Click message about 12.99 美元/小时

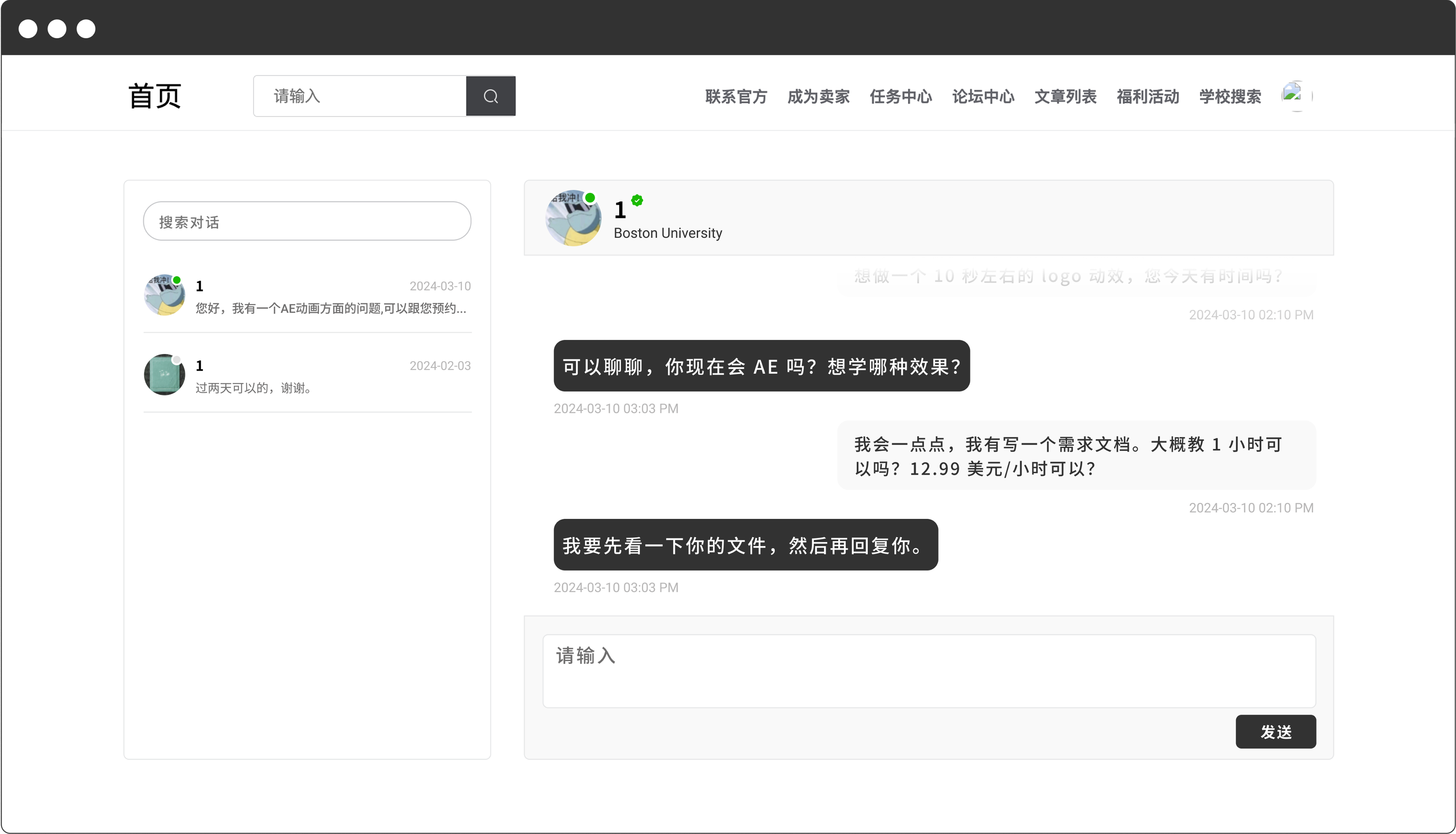[x=1076, y=456]
